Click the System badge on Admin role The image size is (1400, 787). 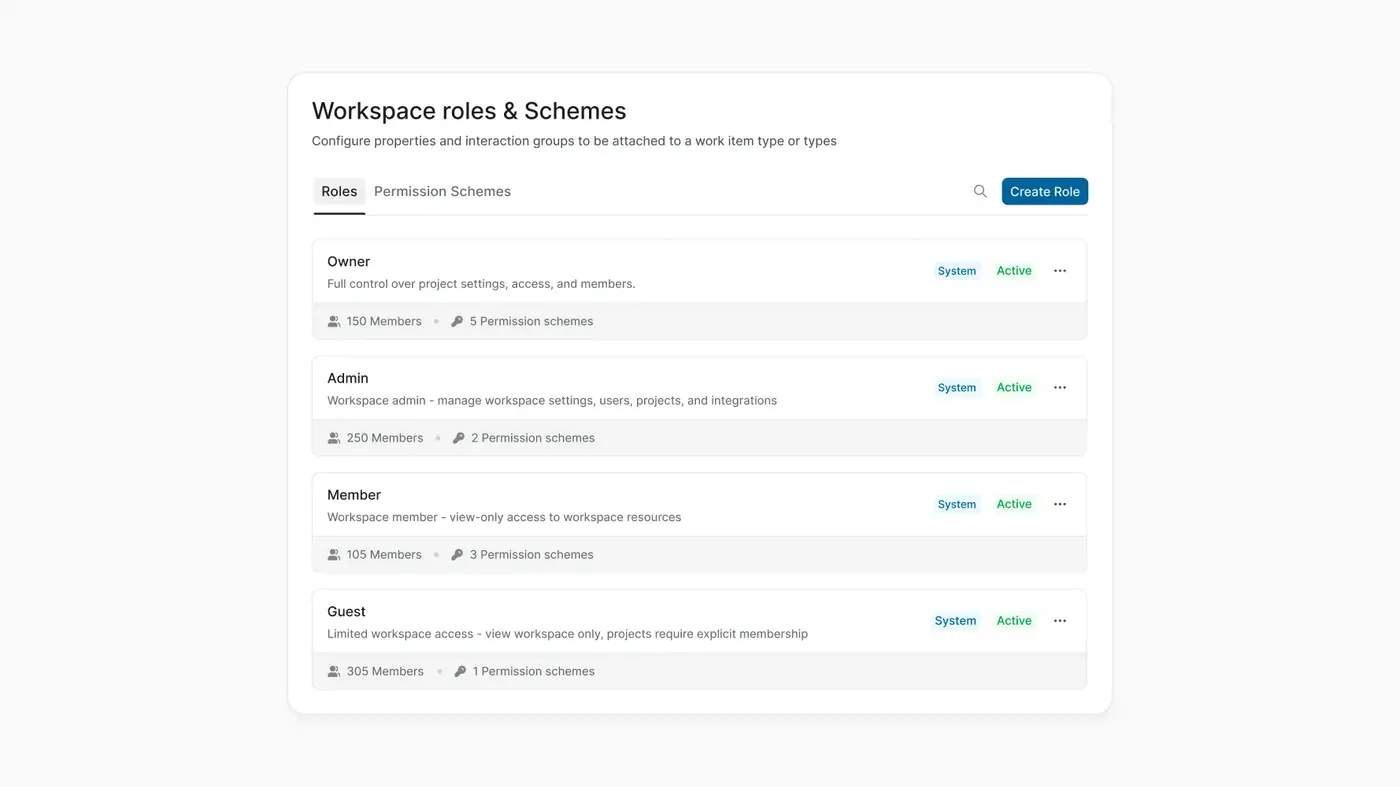[957, 388]
